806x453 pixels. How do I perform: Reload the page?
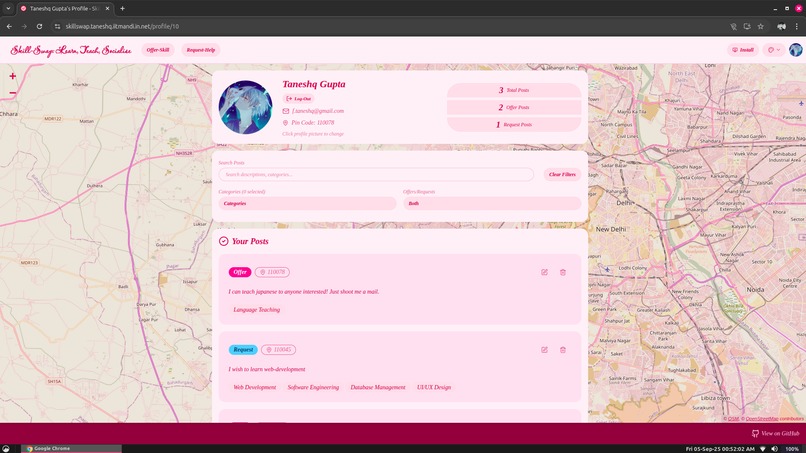point(39,26)
